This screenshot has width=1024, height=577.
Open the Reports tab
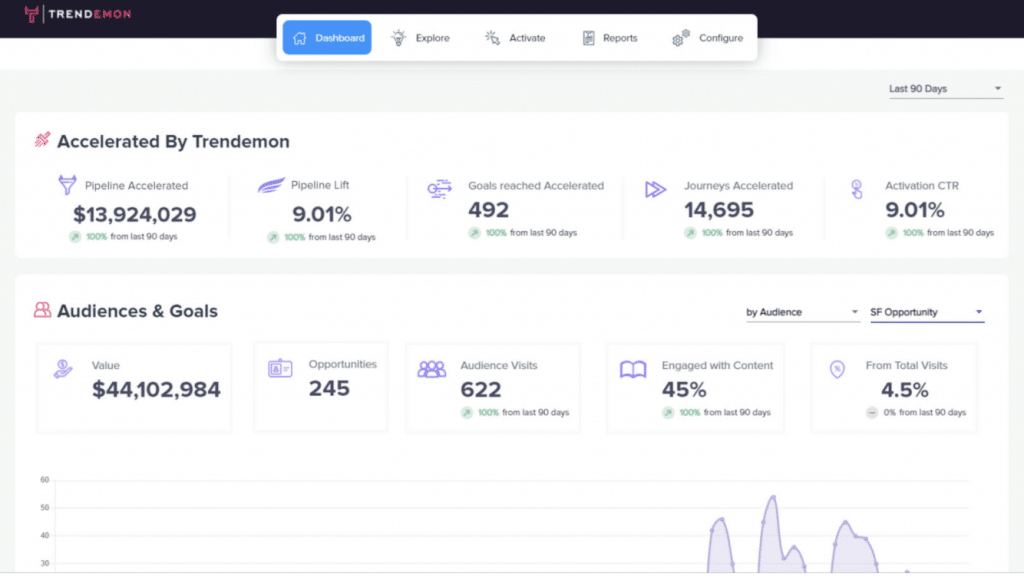pyautogui.click(x=609, y=38)
